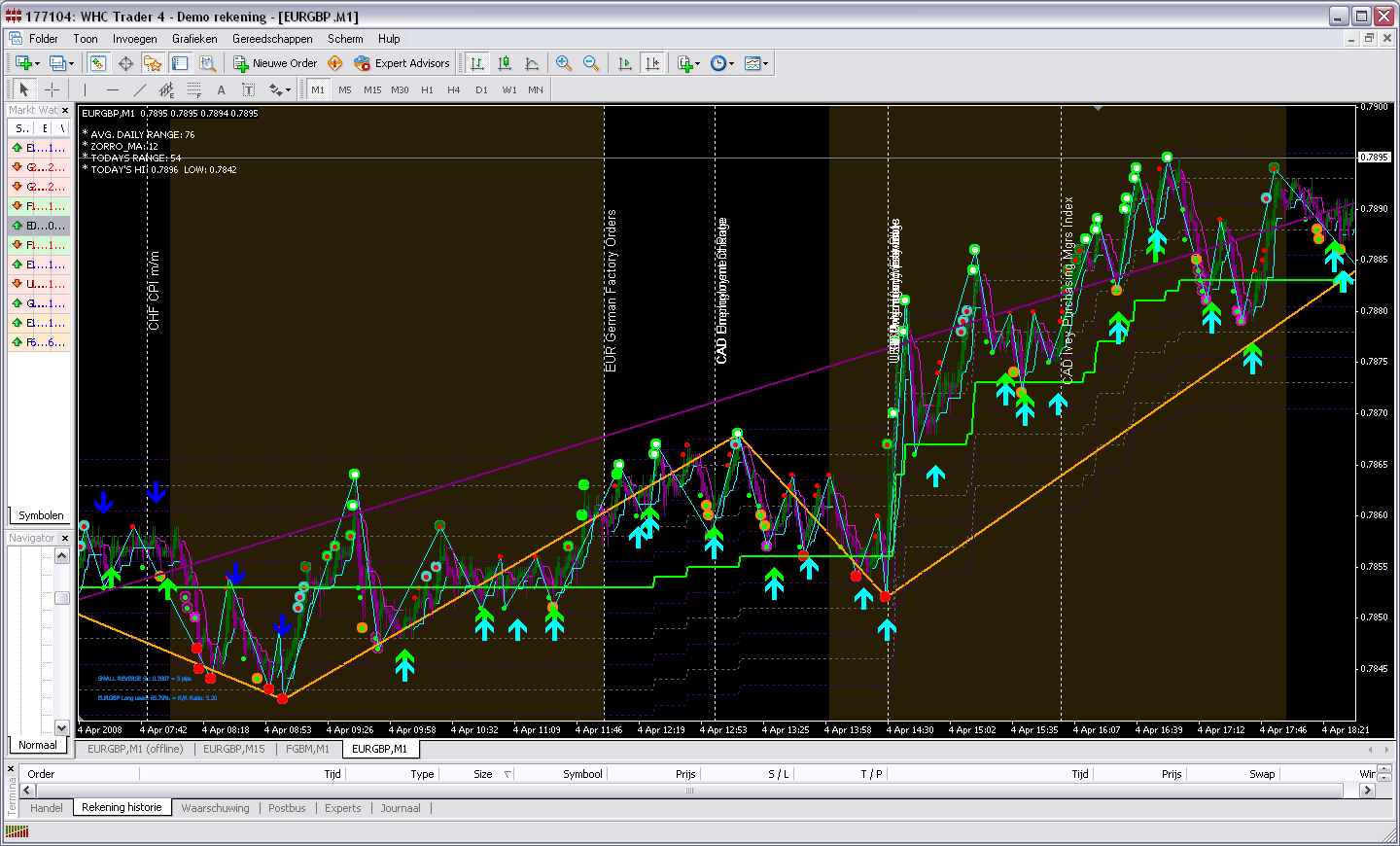Insert arrow symbols tool icon
The image size is (1400, 846).
point(275,89)
